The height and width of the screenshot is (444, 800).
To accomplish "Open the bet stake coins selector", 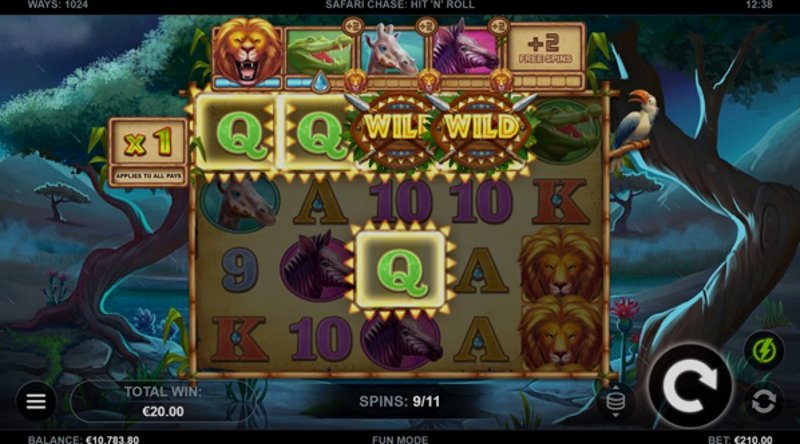I will coord(615,401).
